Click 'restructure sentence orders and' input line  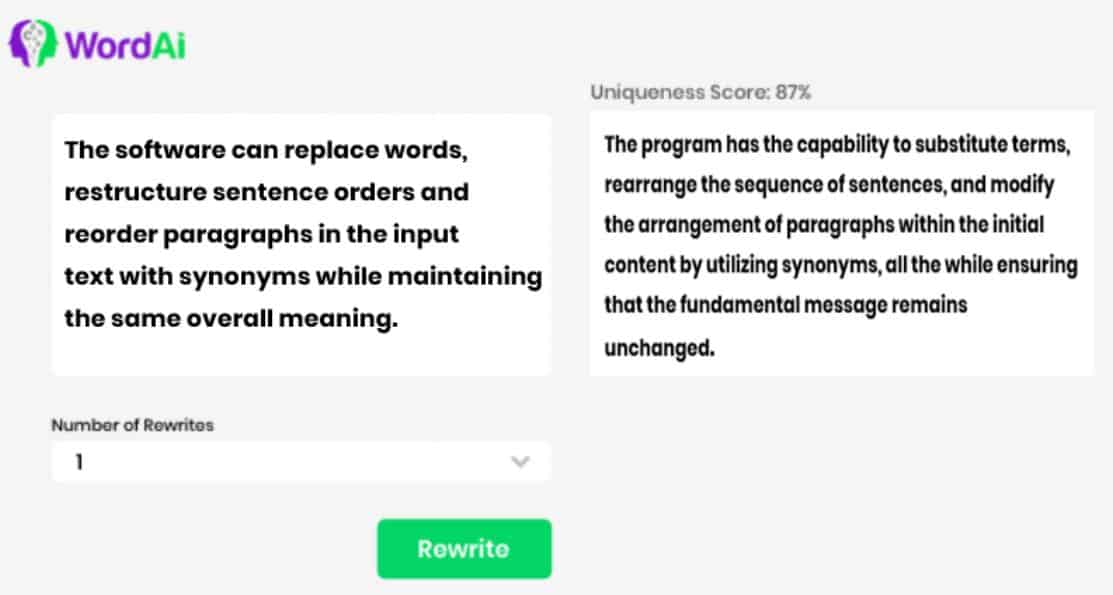pos(266,191)
